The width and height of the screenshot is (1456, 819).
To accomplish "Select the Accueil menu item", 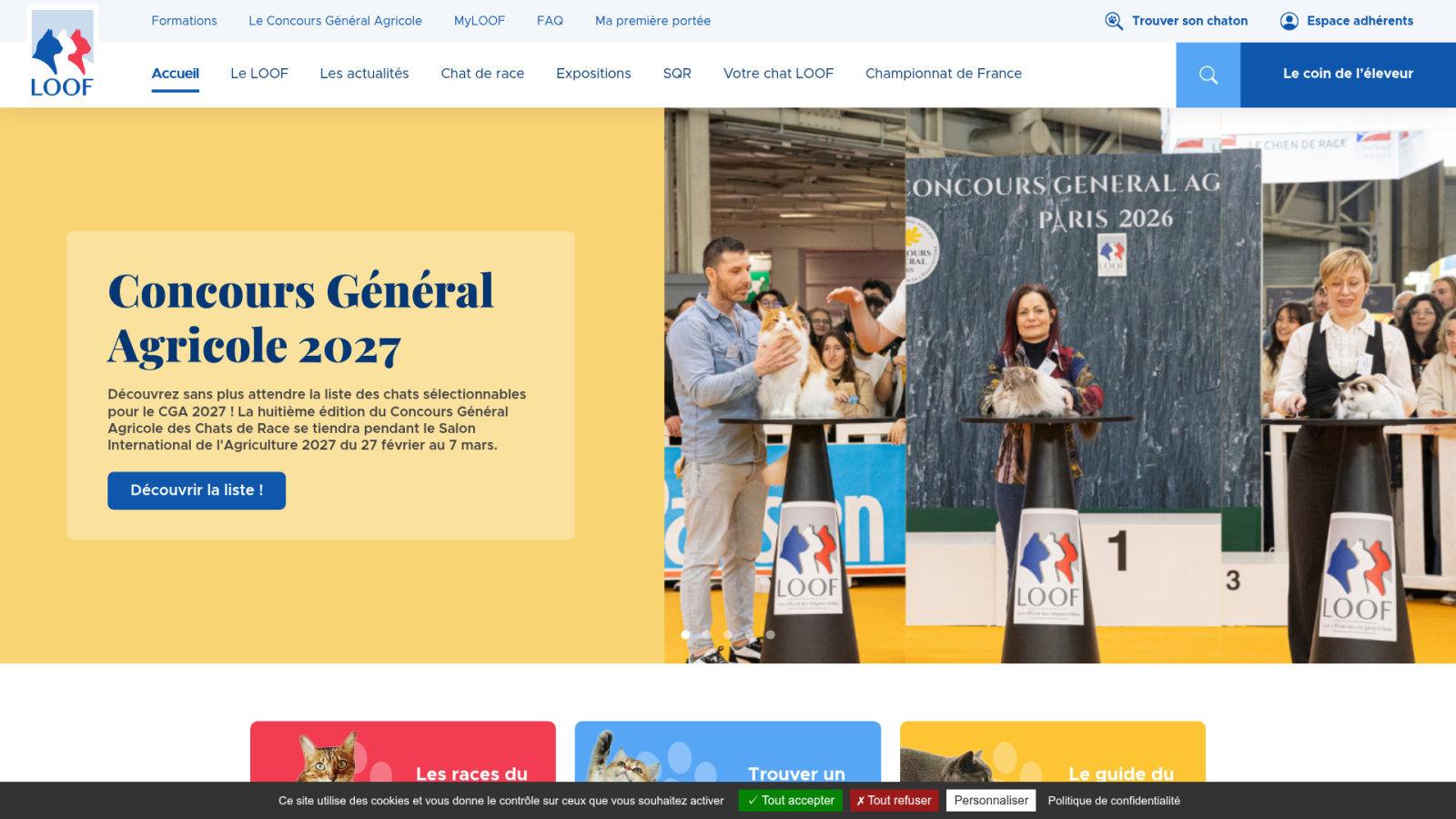I will 175,74.
